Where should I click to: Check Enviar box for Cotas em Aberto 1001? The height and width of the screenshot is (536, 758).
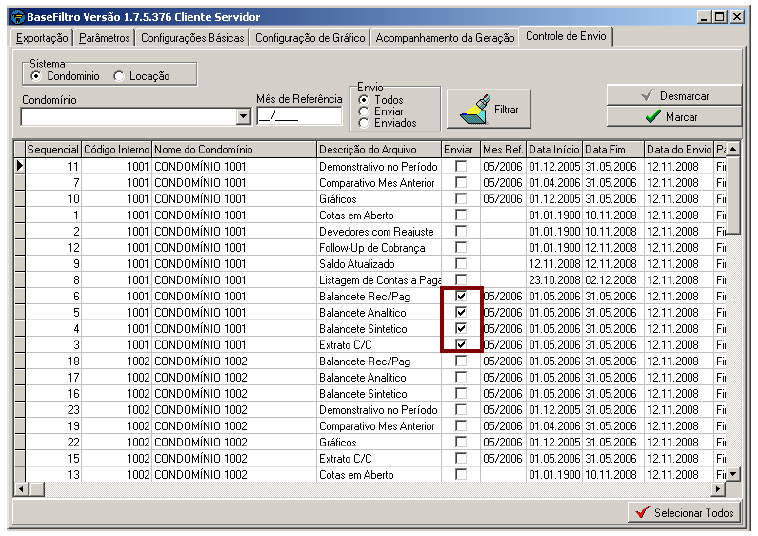click(x=461, y=215)
